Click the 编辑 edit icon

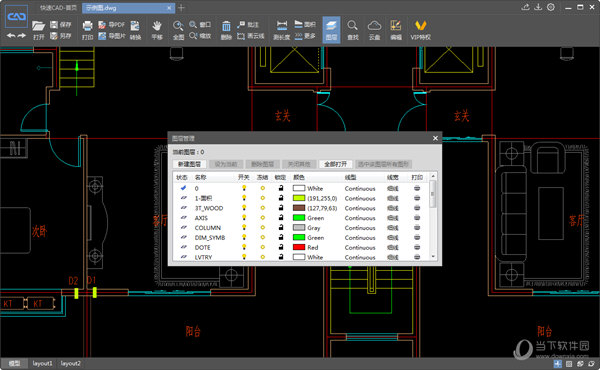click(x=396, y=30)
